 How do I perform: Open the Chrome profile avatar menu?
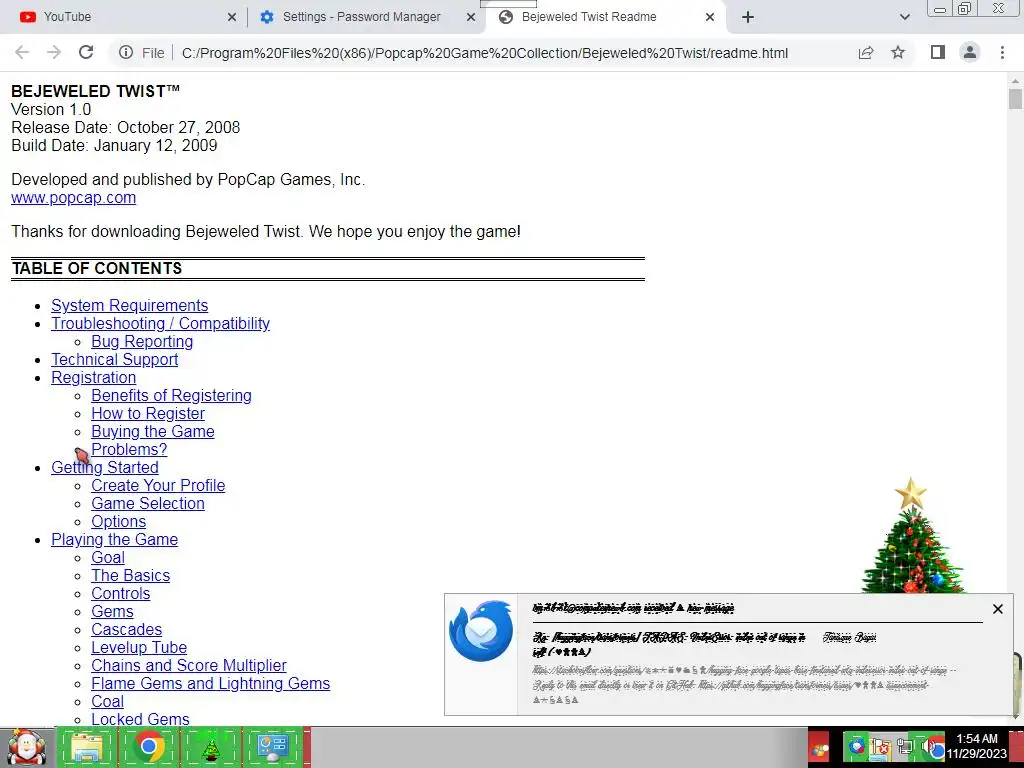(x=970, y=53)
